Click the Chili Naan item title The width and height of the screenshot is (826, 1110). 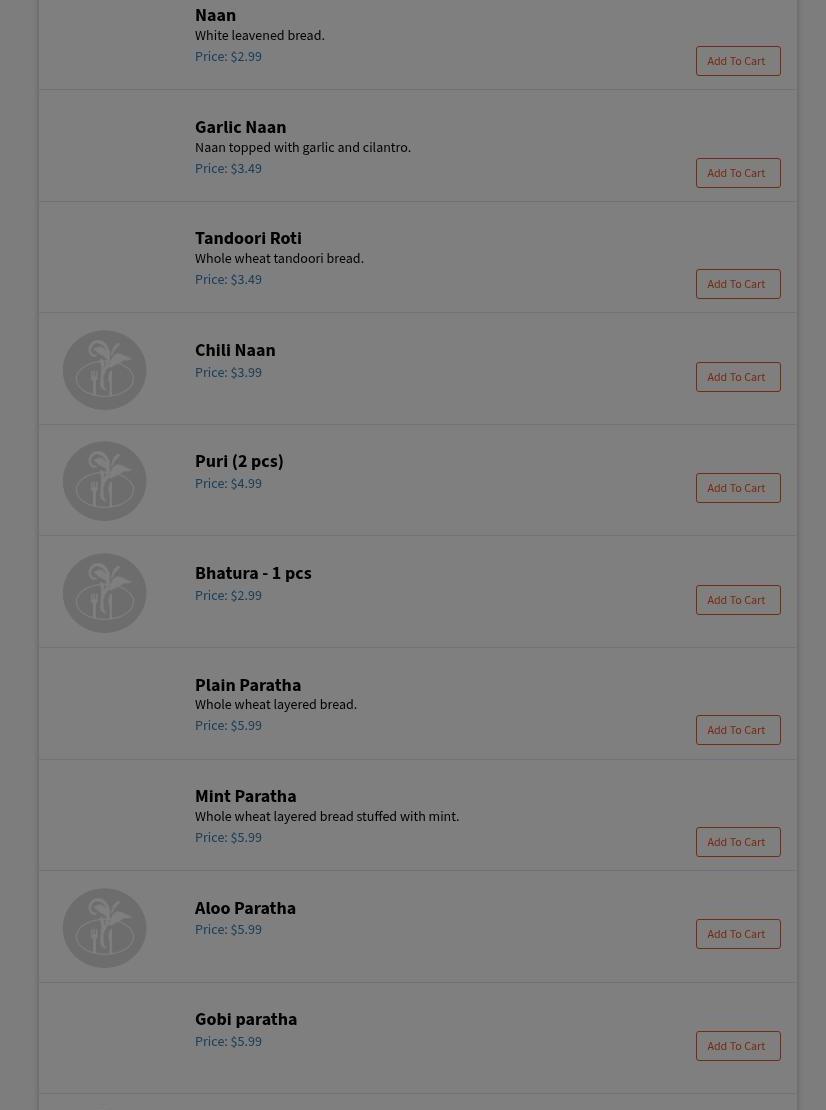235,350
